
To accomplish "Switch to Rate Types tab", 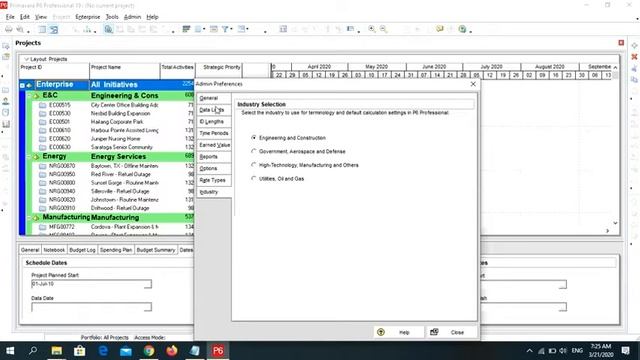I will point(214,180).
